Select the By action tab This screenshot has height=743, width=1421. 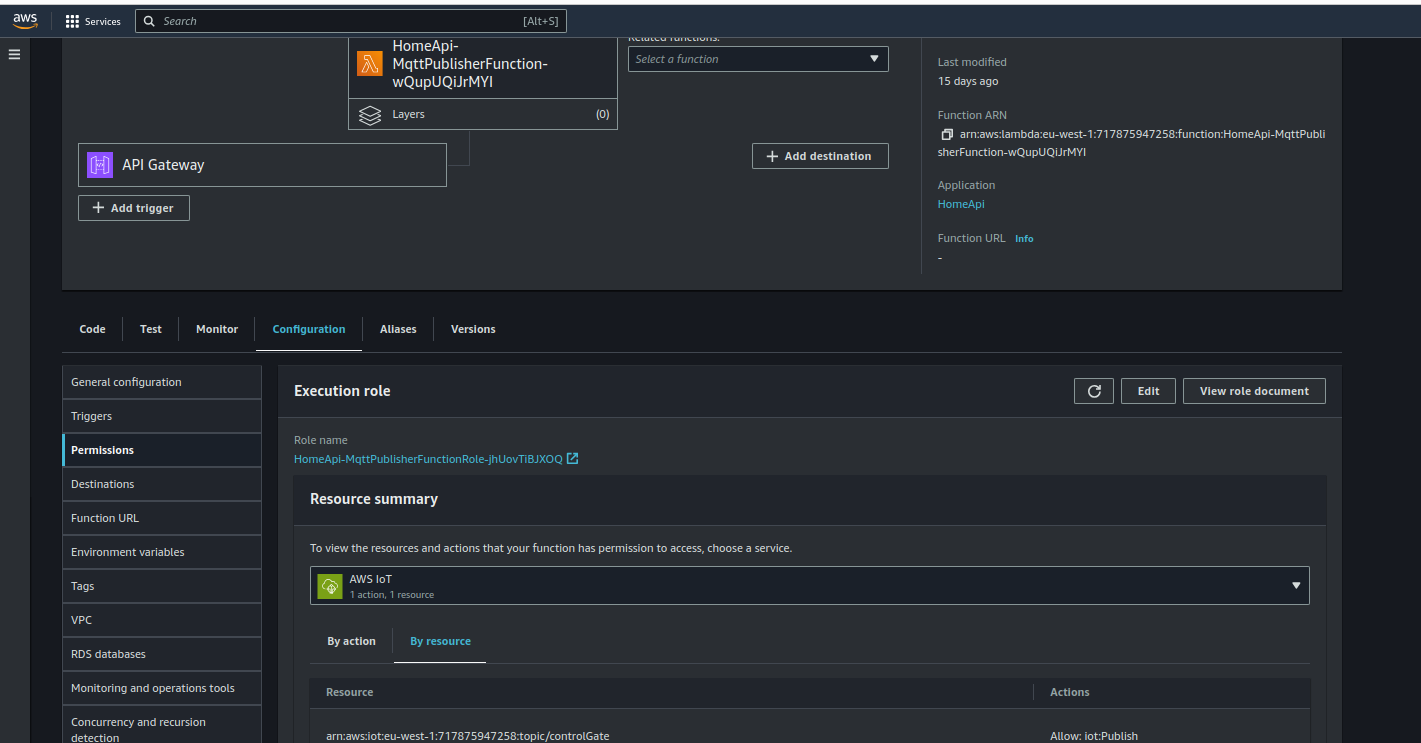[351, 641]
